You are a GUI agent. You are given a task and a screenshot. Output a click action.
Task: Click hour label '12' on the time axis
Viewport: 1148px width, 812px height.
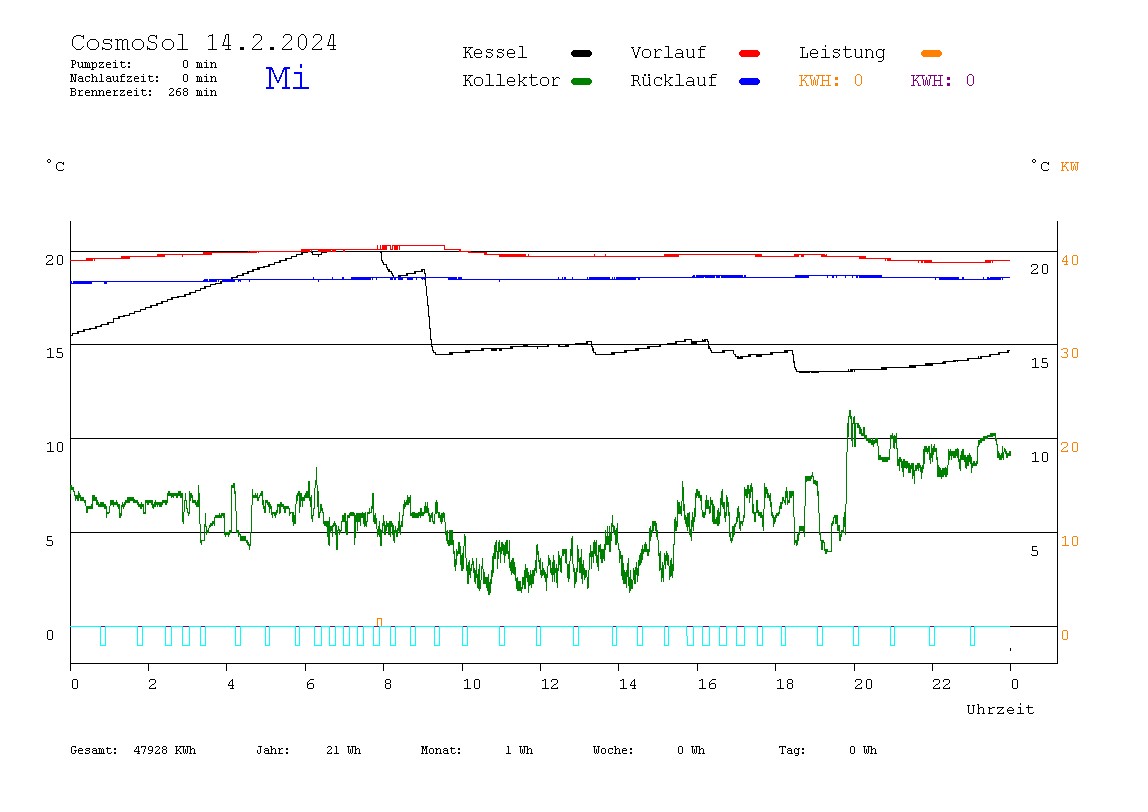point(550,684)
